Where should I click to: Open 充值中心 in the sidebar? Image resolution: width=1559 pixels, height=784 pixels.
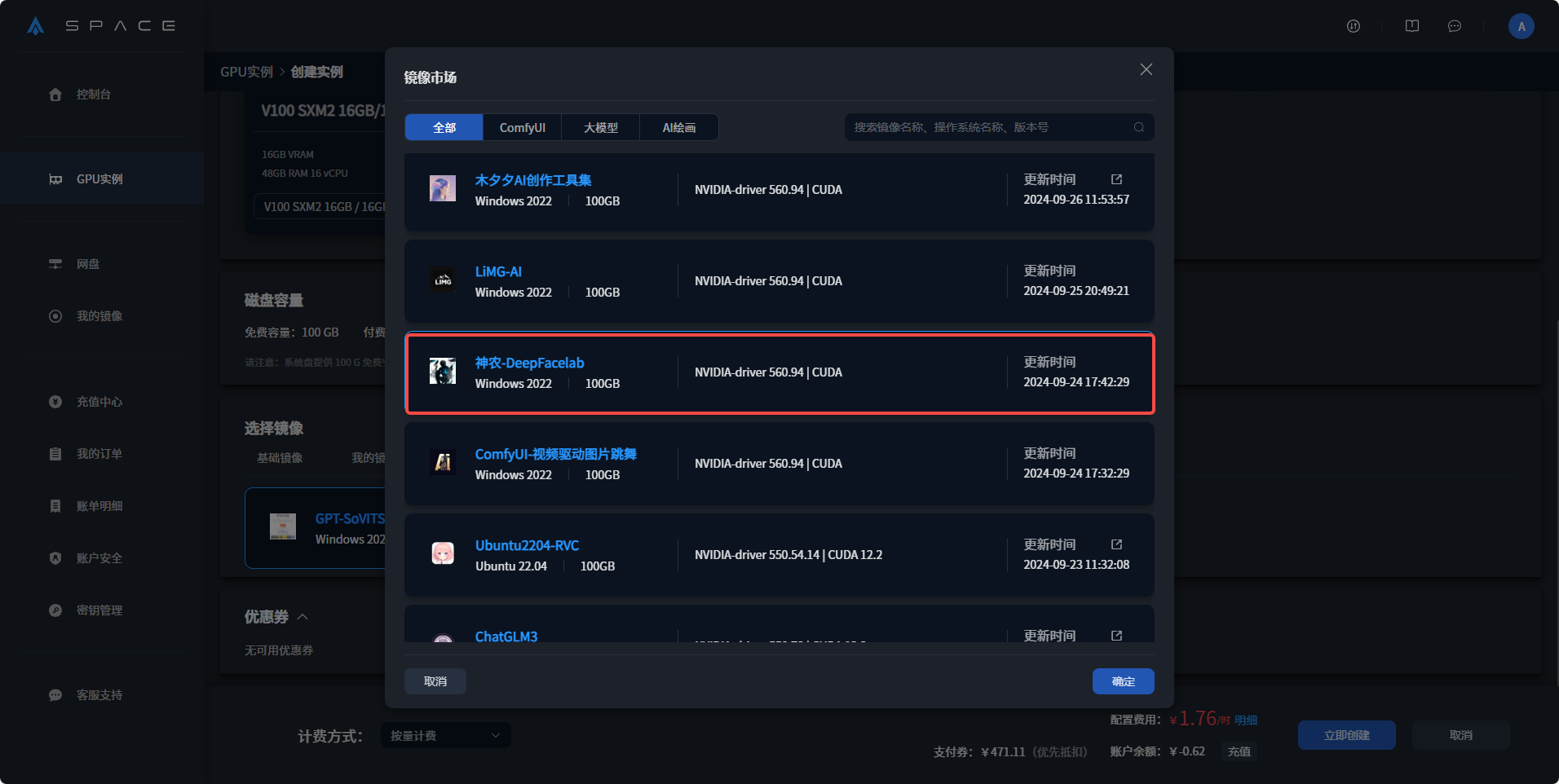(x=99, y=402)
